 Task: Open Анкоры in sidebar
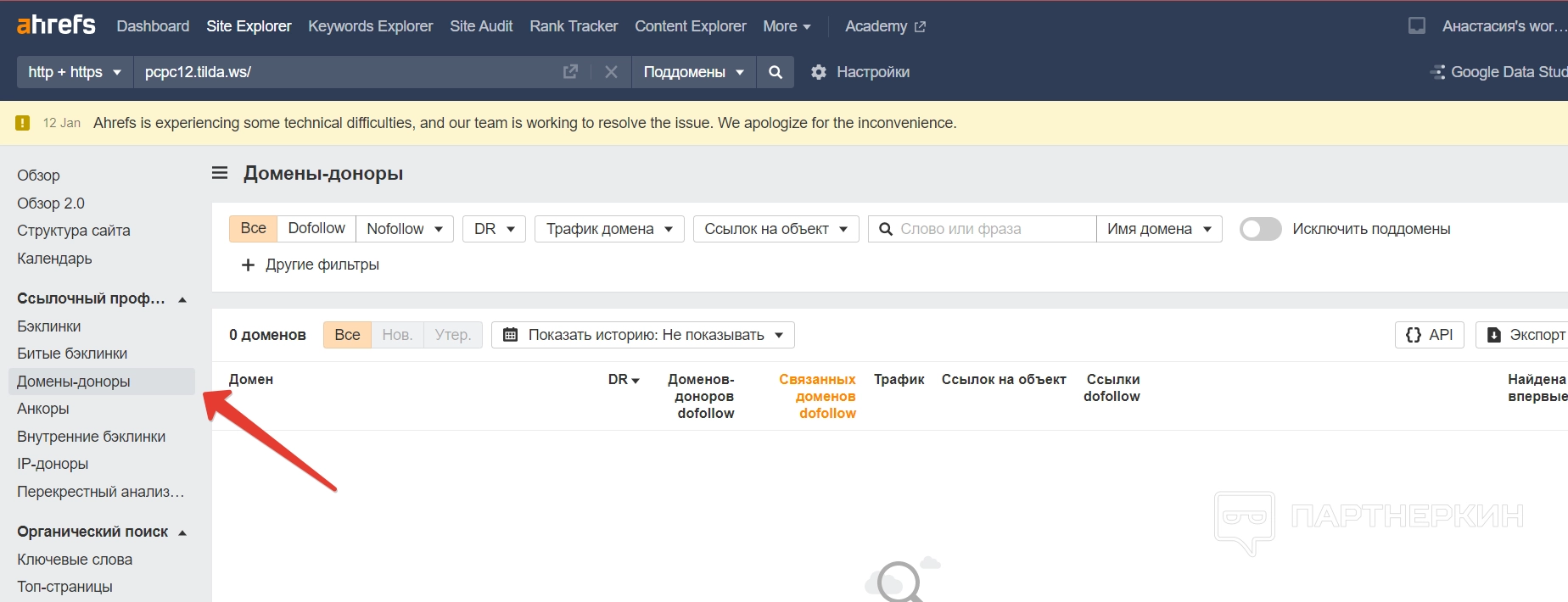(x=43, y=409)
